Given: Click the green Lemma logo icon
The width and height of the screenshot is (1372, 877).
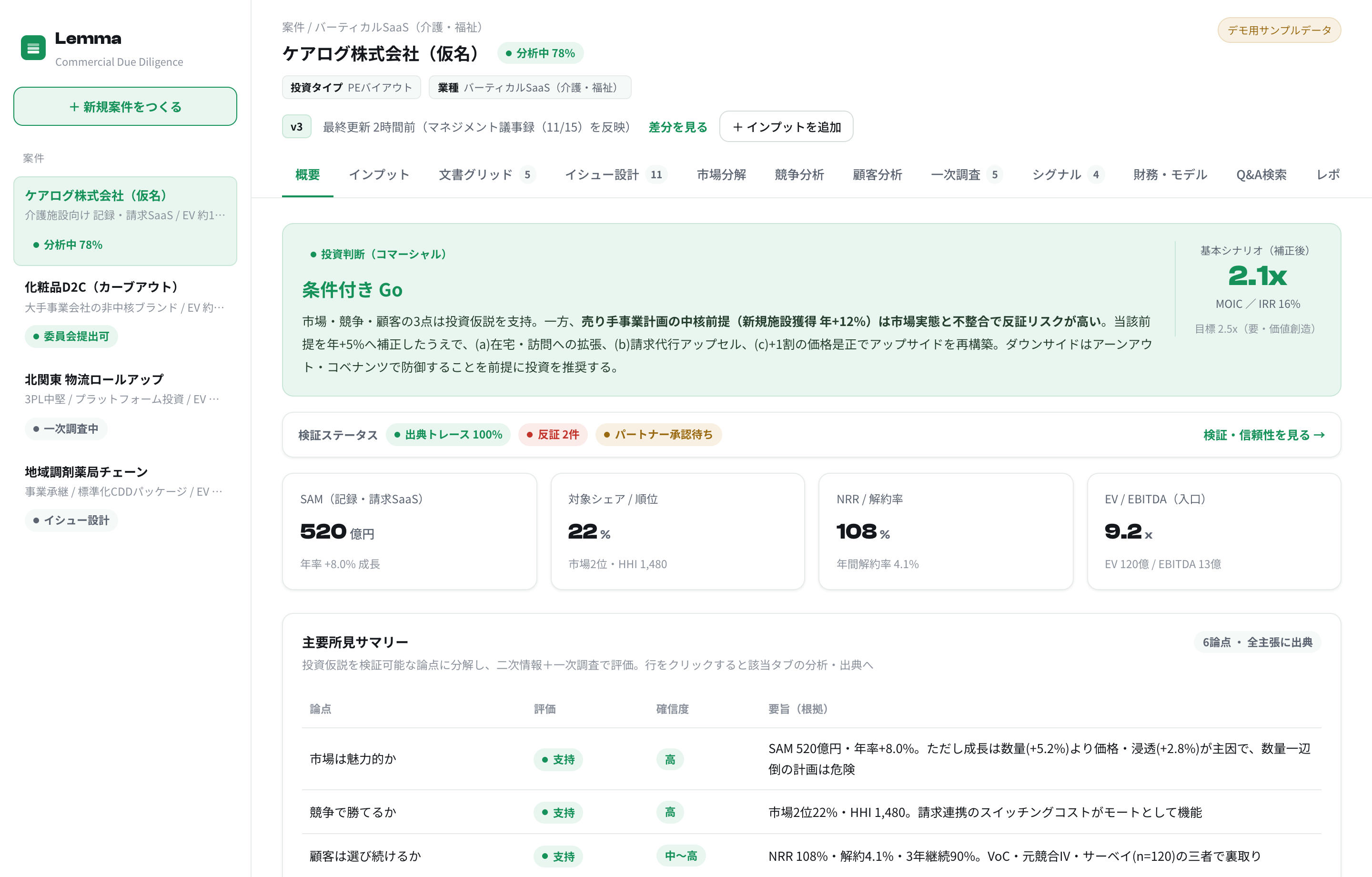Looking at the screenshot, I should tap(33, 48).
